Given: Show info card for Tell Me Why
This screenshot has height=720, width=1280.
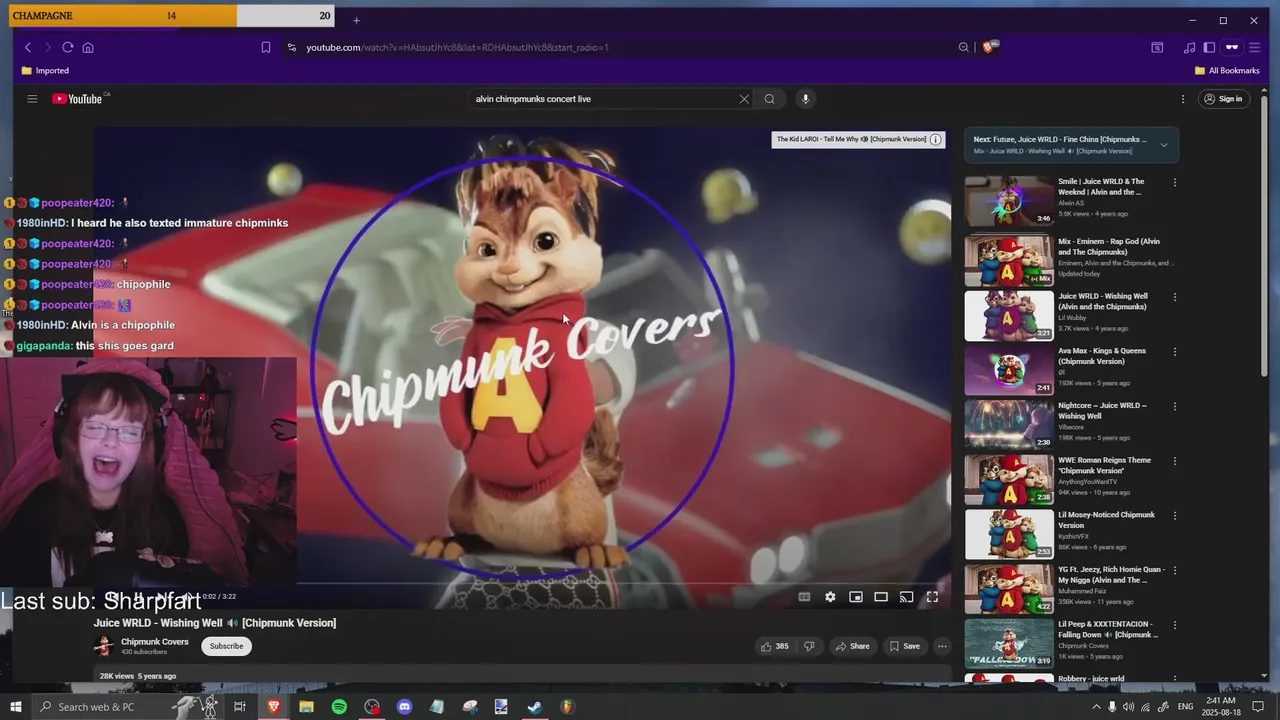Looking at the screenshot, I should pos(936,139).
